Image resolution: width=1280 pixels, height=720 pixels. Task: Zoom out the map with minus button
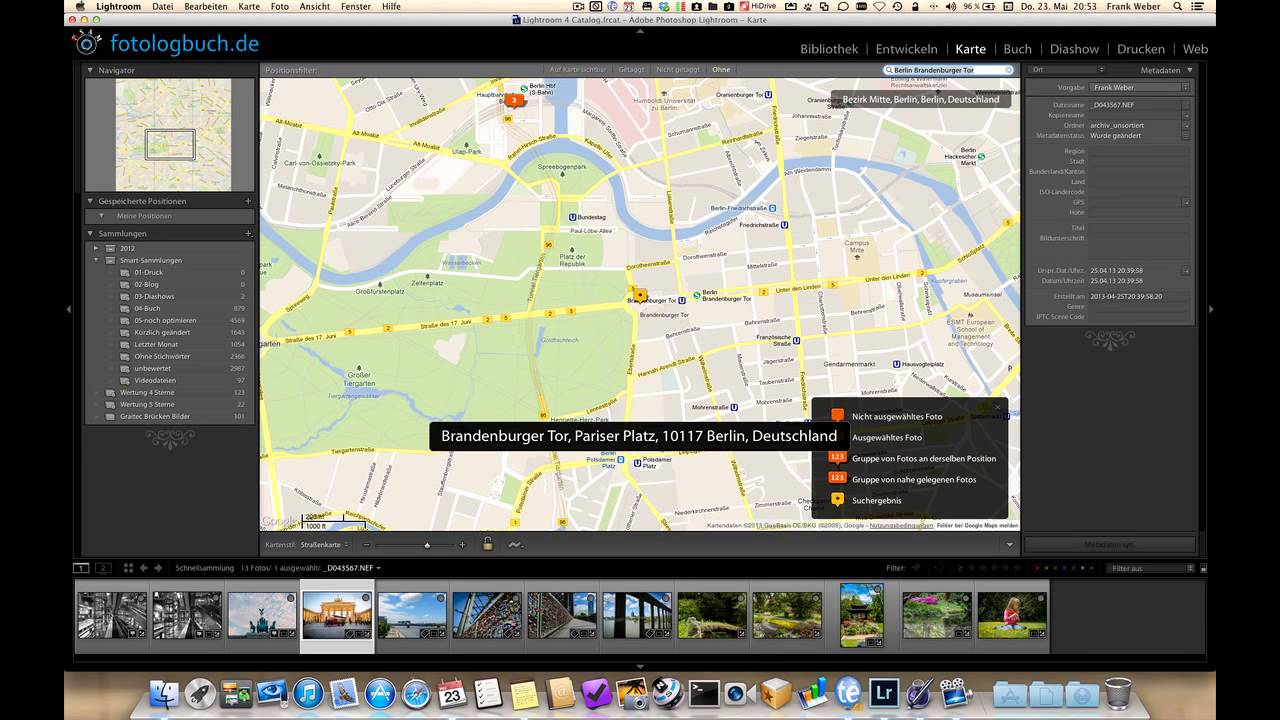tap(367, 545)
